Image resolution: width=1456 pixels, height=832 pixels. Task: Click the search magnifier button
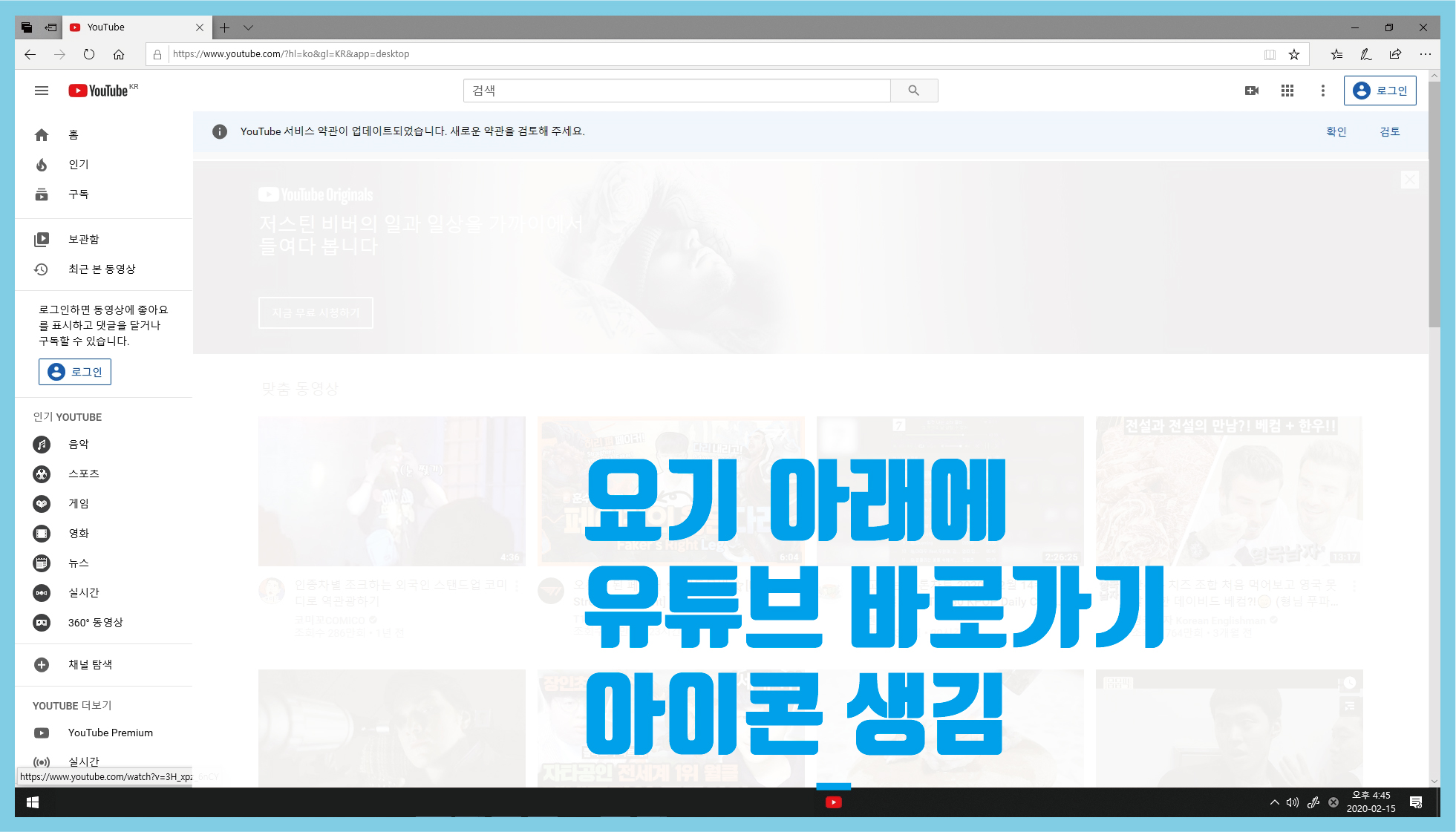click(x=913, y=91)
